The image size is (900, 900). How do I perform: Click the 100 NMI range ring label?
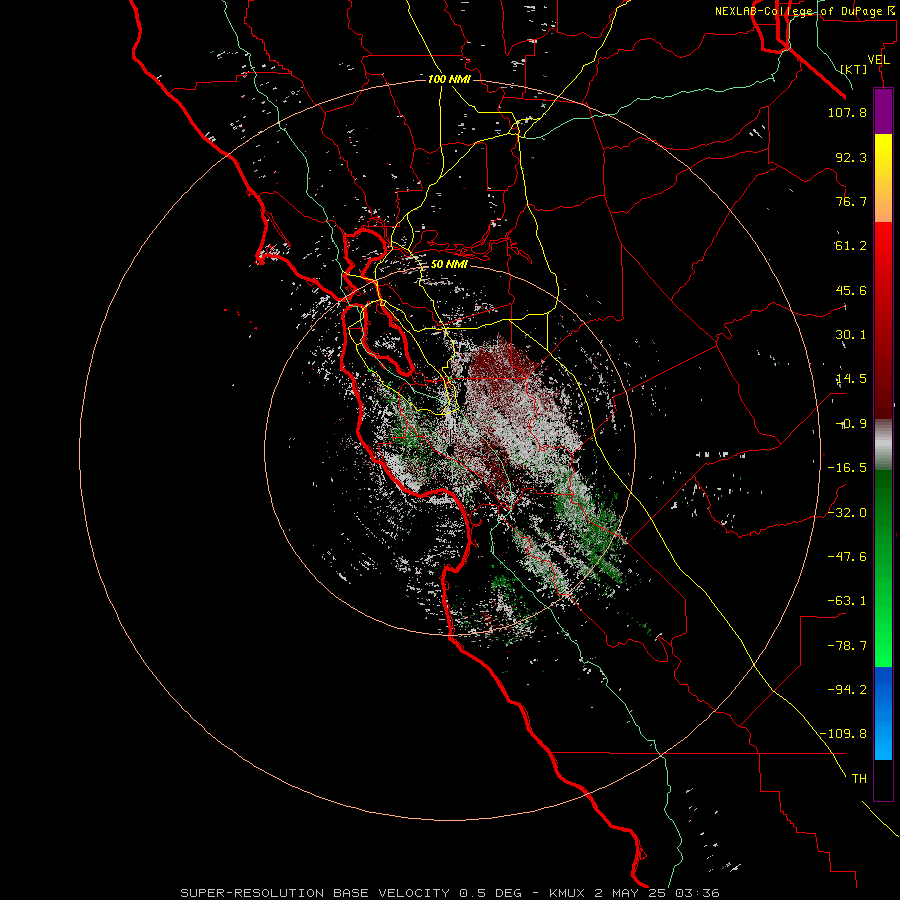pos(449,79)
